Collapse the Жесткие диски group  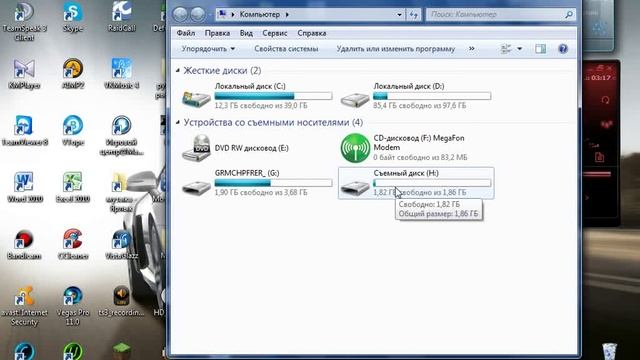tap(178, 71)
